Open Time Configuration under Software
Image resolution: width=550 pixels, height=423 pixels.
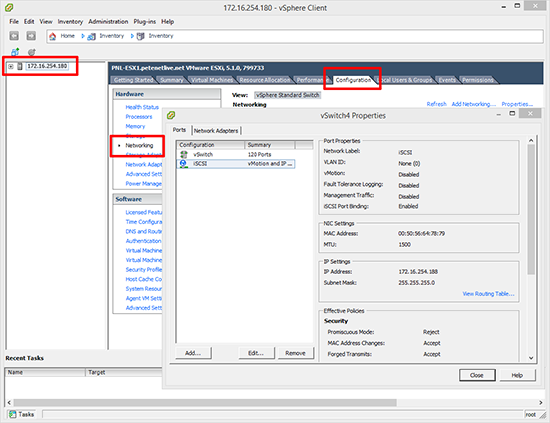click(144, 222)
